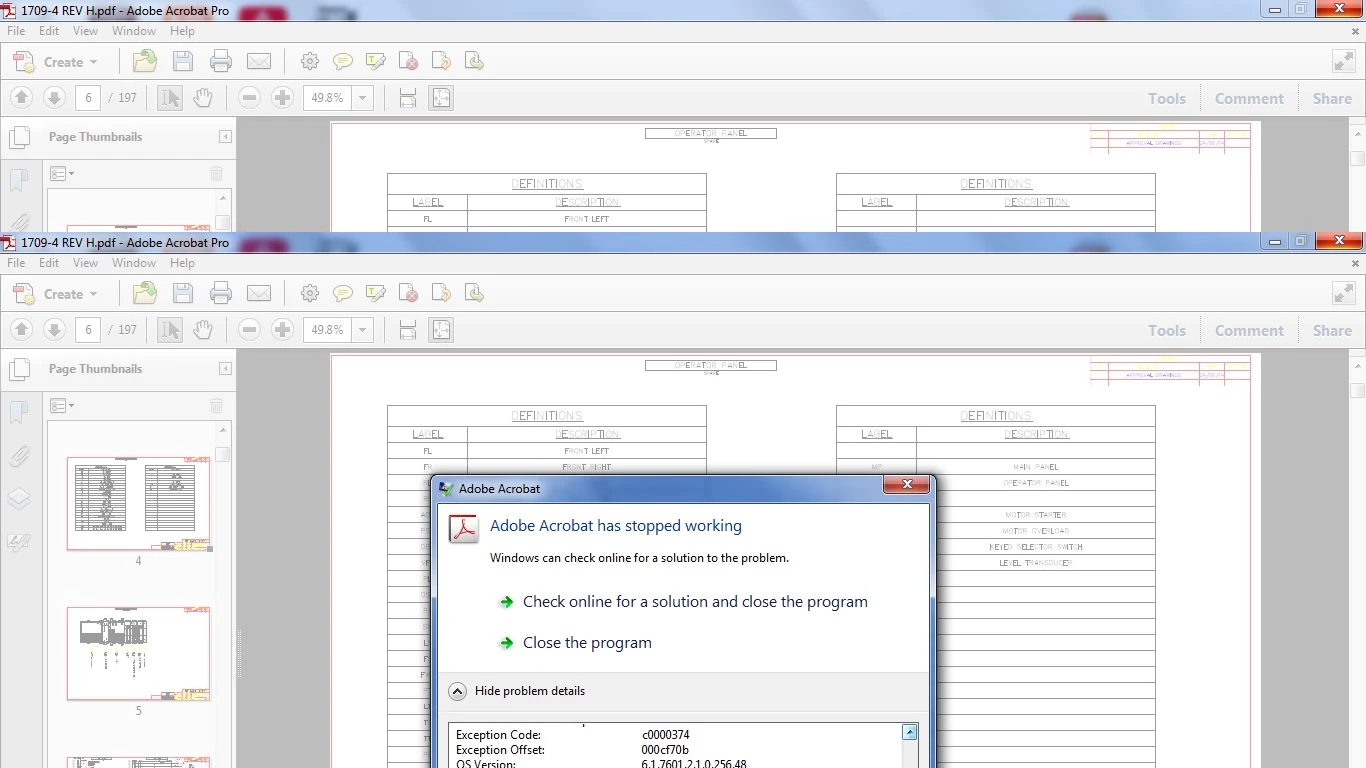Select the highlight text tool in front window
This screenshot has height=768, width=1366.
tap(376, 294)
